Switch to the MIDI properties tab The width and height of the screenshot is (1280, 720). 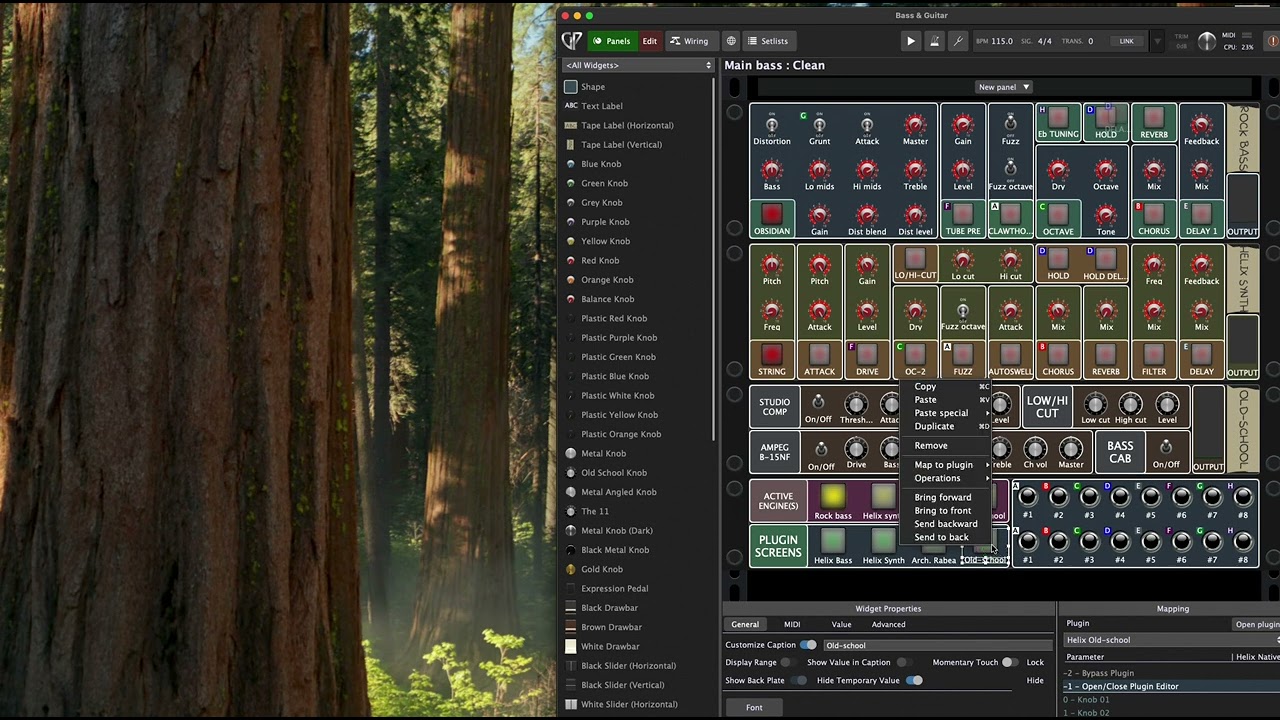(791, 624)
